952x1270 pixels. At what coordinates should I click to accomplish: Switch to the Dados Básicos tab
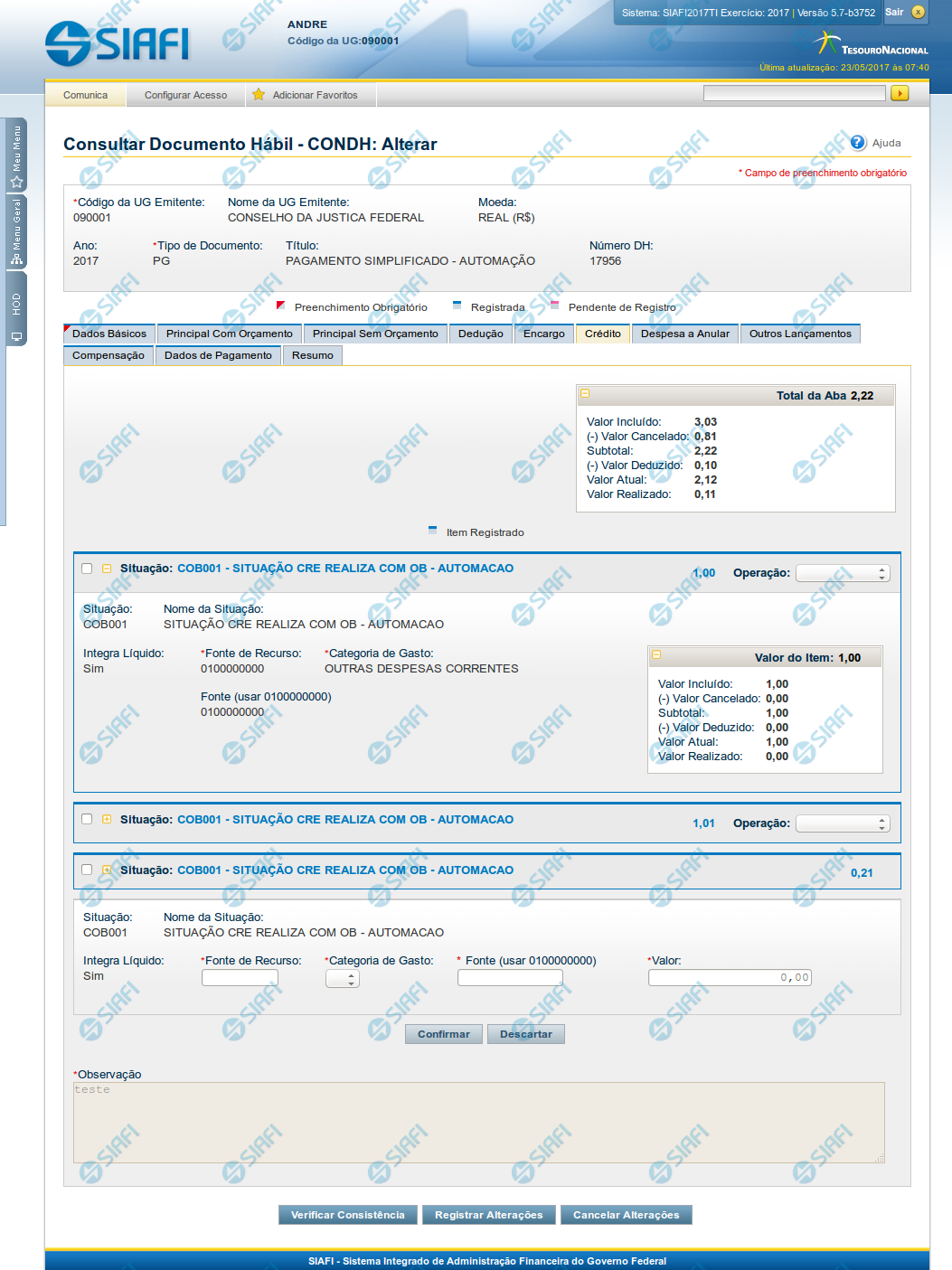click(108, 334)
